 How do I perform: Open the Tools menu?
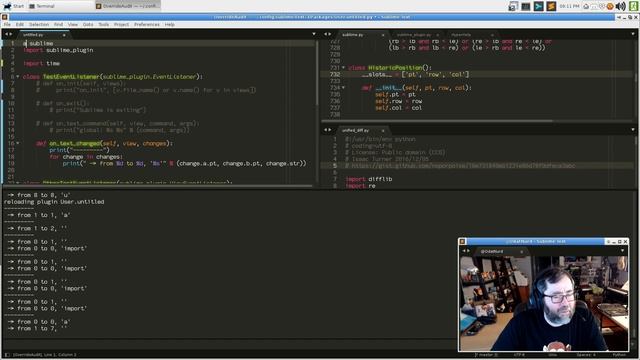(104, 24)
